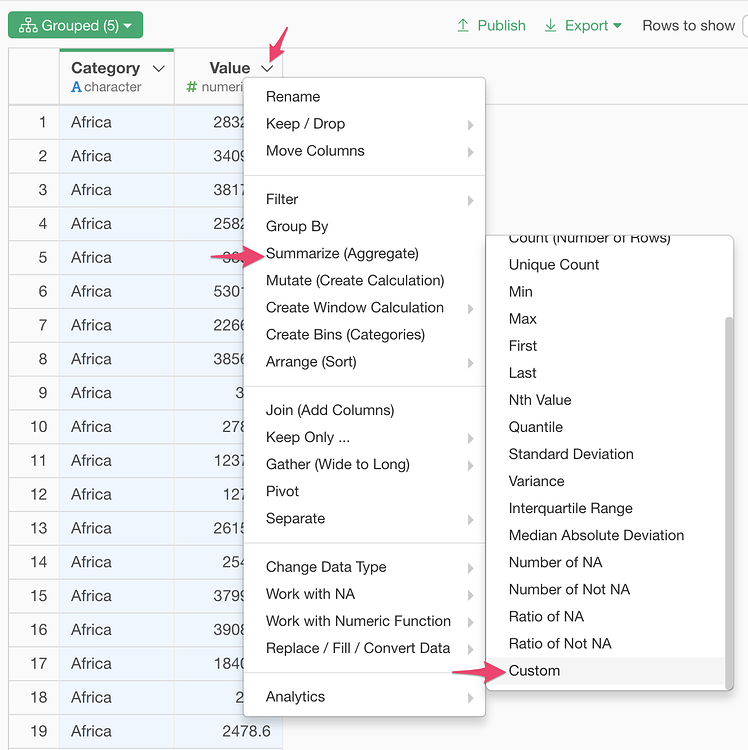Open Create Window Calculation submenu
This screenshot has height=750, width=748.
[364, 308]
